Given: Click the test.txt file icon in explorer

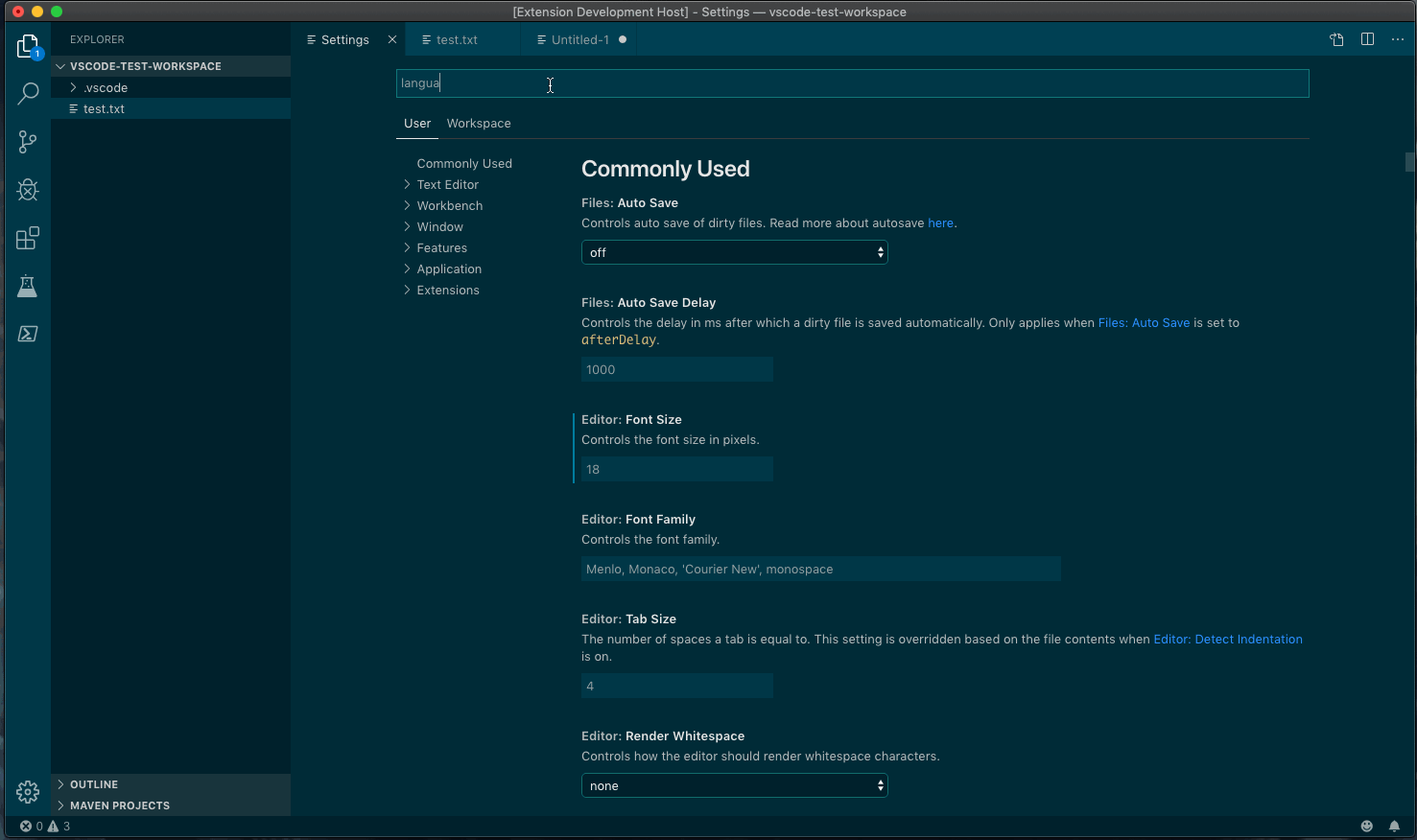Looking at the screenshot, I should point(74,109).
